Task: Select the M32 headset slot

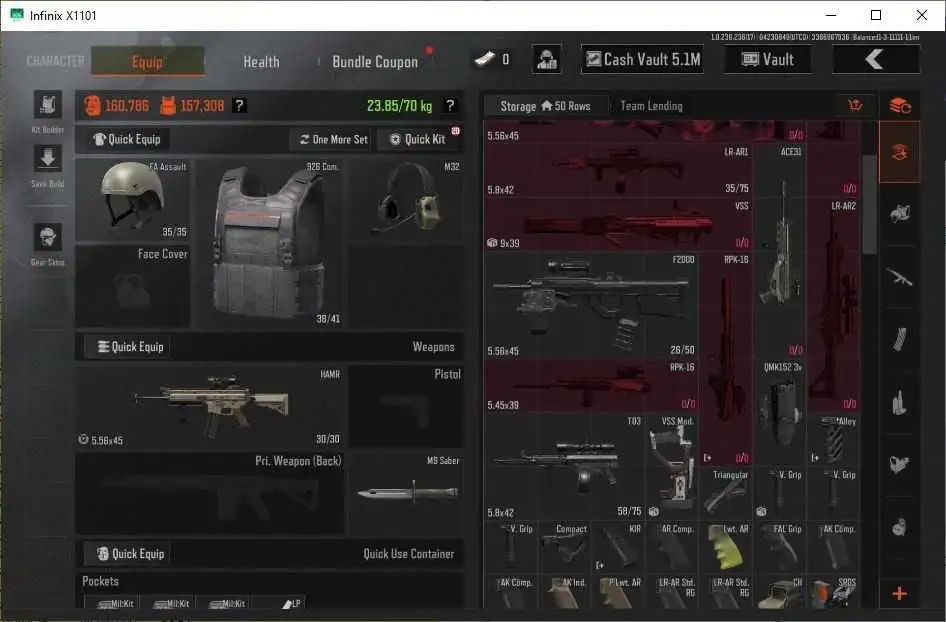Action: pos(407,200)
